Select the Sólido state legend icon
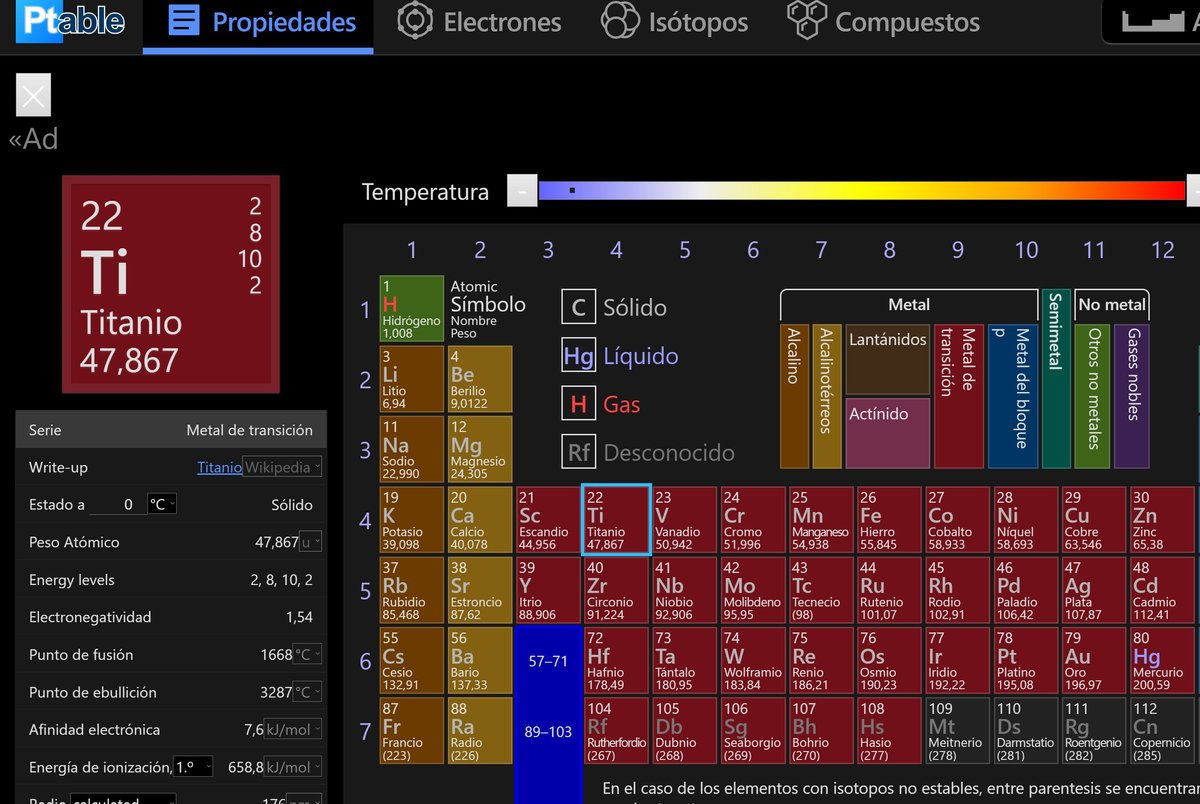This screenshot has width=1200, height=804. pos(578,308)
